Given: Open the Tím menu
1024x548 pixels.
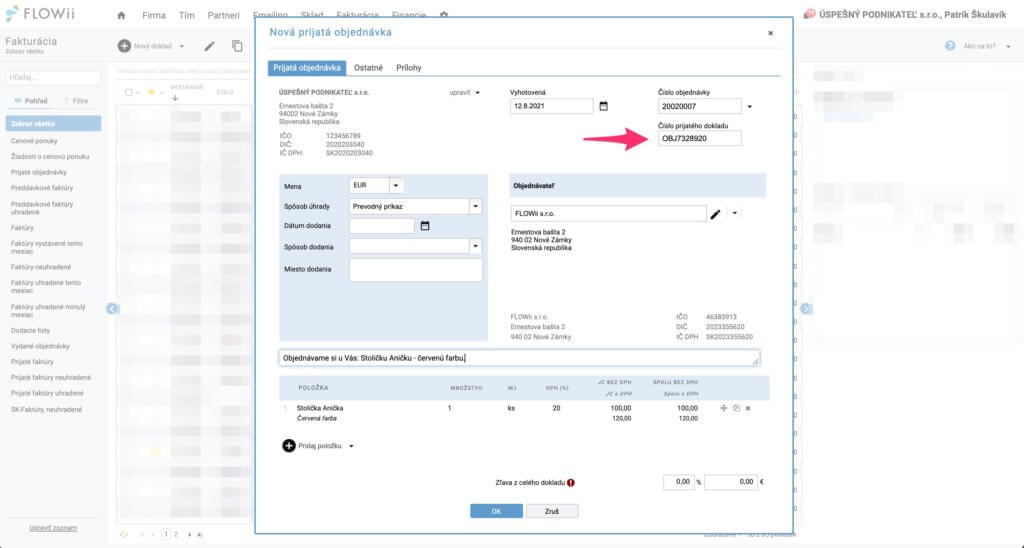Looking at the screenshot, I should pyautogui.click(x=187, y=15).
